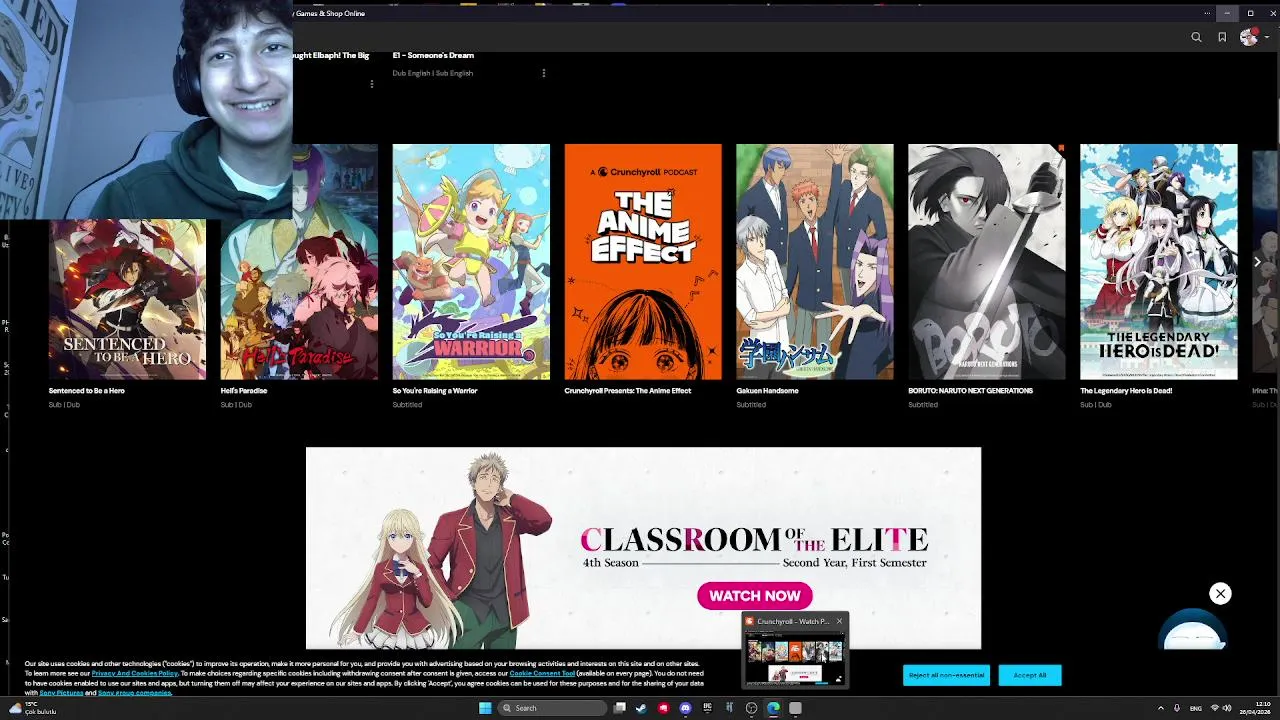Open the 'Privacy And Cookies Policy' link
The width and height of the screenshot is (1280, 720).
tap(134, 674)
